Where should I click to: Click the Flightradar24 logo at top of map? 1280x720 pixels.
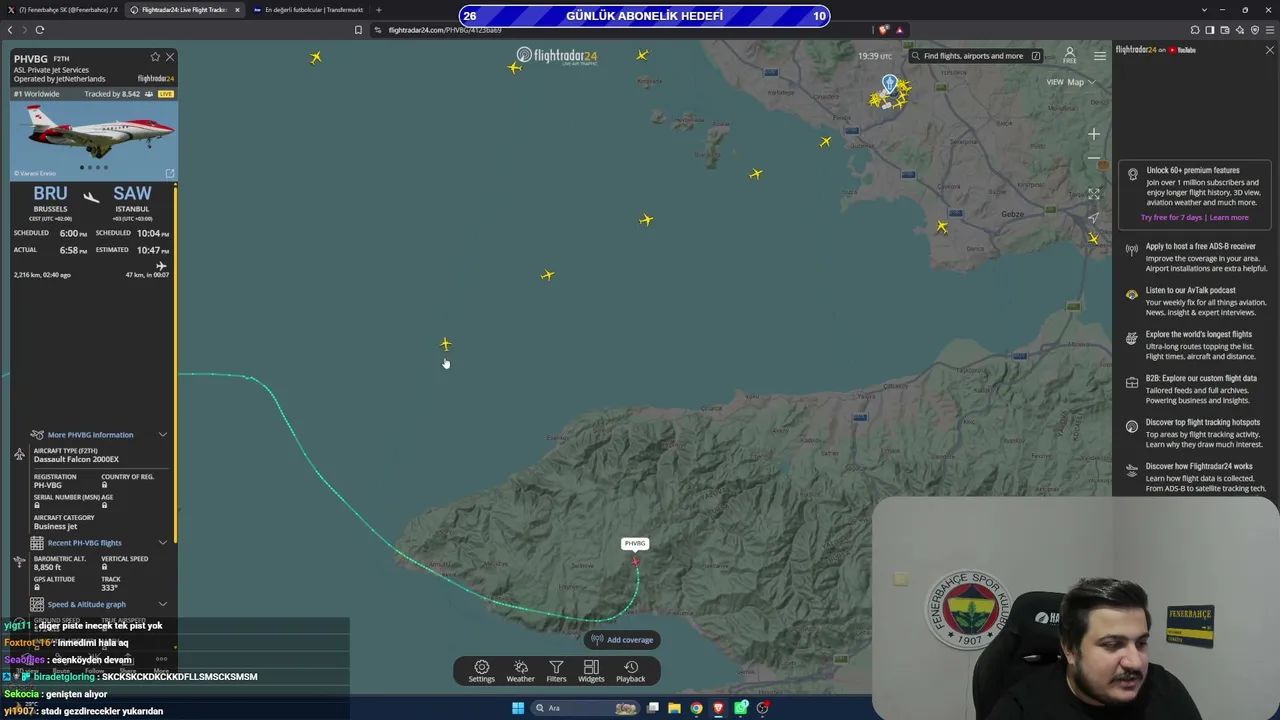pyautogui.click(x=557, y=56)
